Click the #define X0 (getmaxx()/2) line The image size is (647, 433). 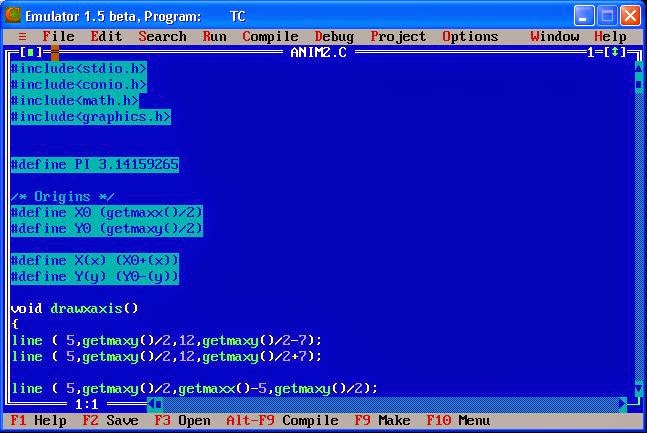tap(106, 213)
